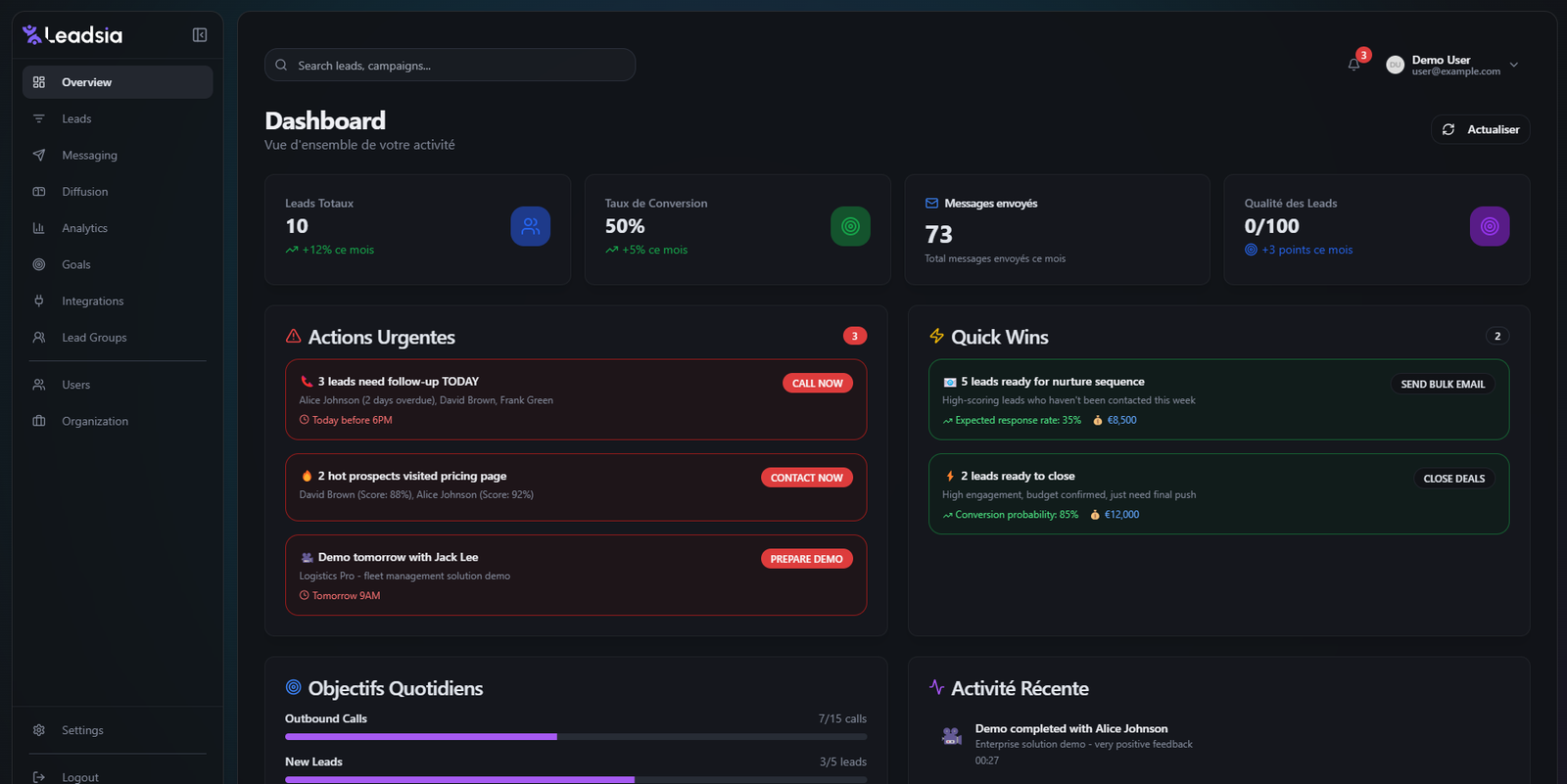Click 'Conversion probability: 85%' text
This screenshot has height=784, width=1567.
coord(1017,514)
